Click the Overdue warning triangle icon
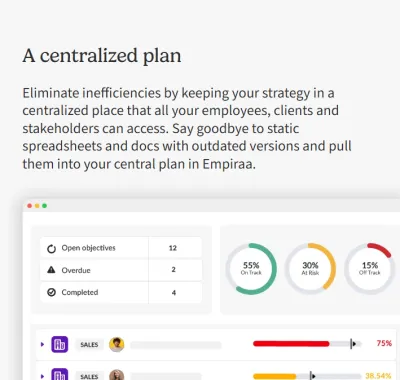The width and height of the screenshot is (400, 380). 51,270
